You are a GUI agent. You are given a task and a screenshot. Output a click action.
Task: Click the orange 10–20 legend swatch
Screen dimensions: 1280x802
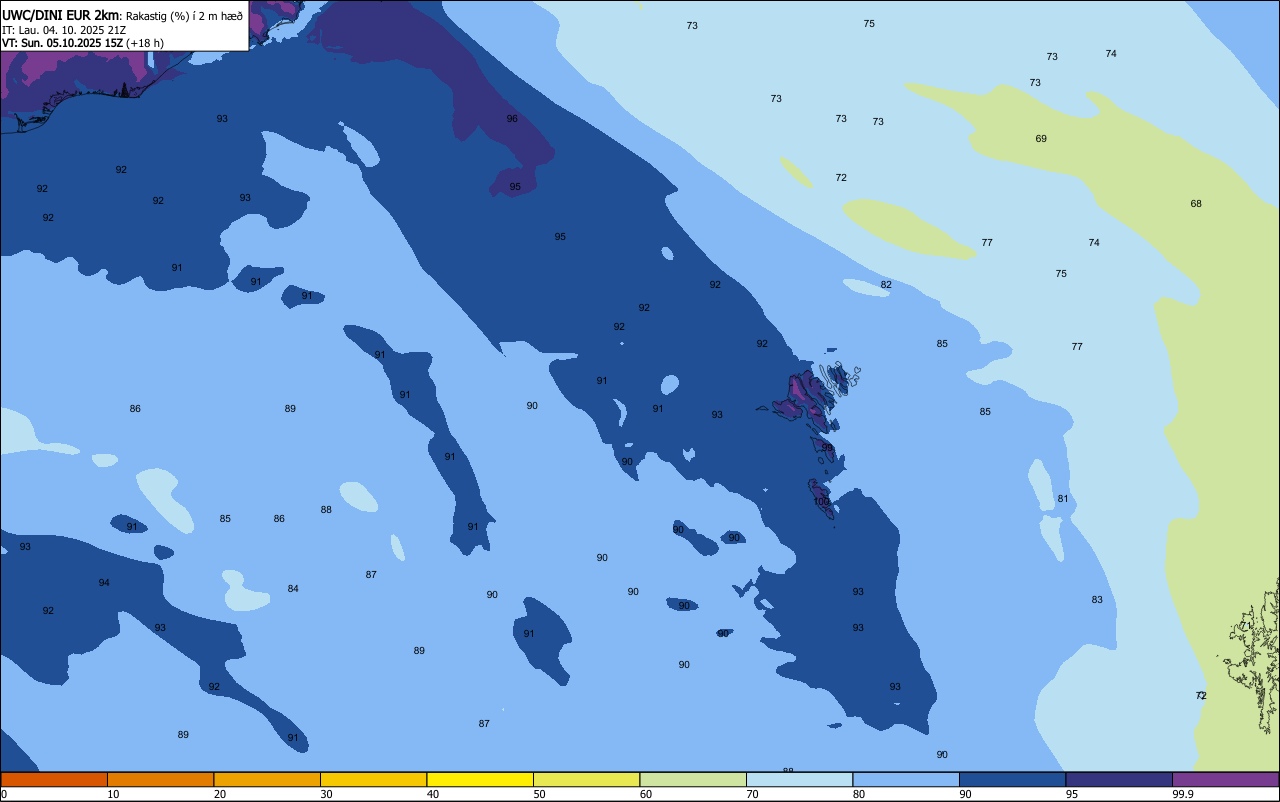(x=160, y=779)
